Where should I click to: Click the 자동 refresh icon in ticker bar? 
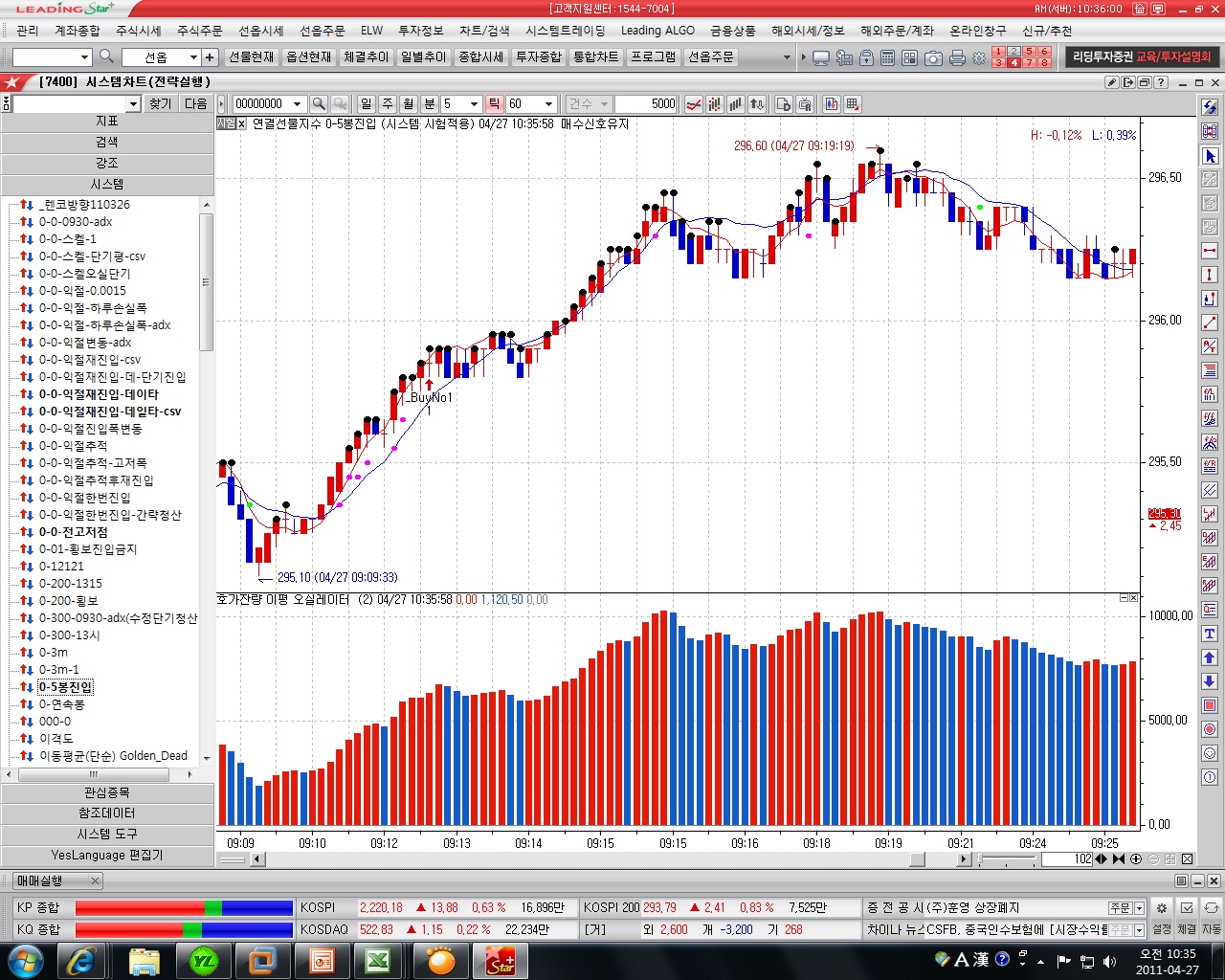point(1212,917)
